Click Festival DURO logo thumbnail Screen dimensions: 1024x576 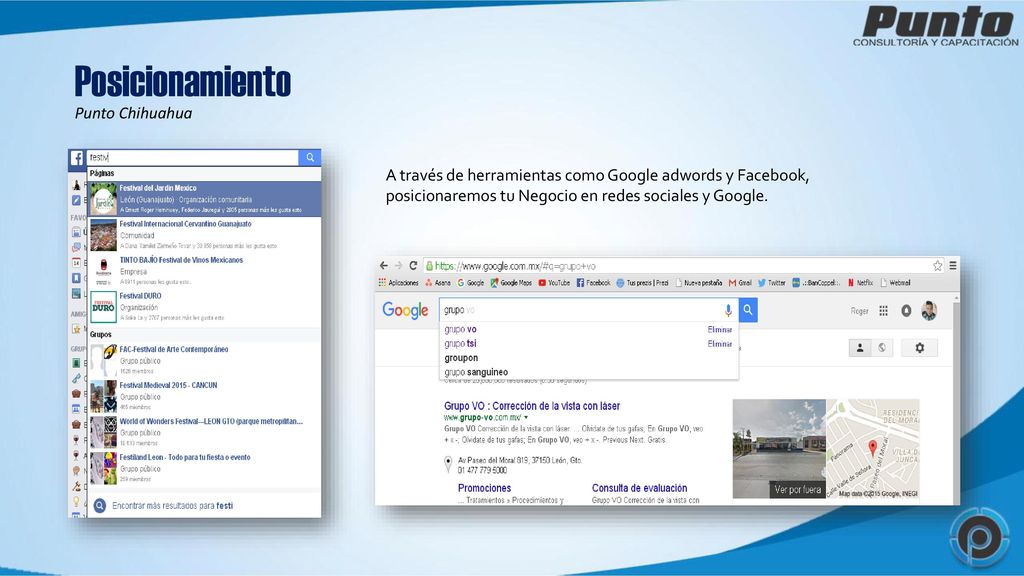[103, 307]
